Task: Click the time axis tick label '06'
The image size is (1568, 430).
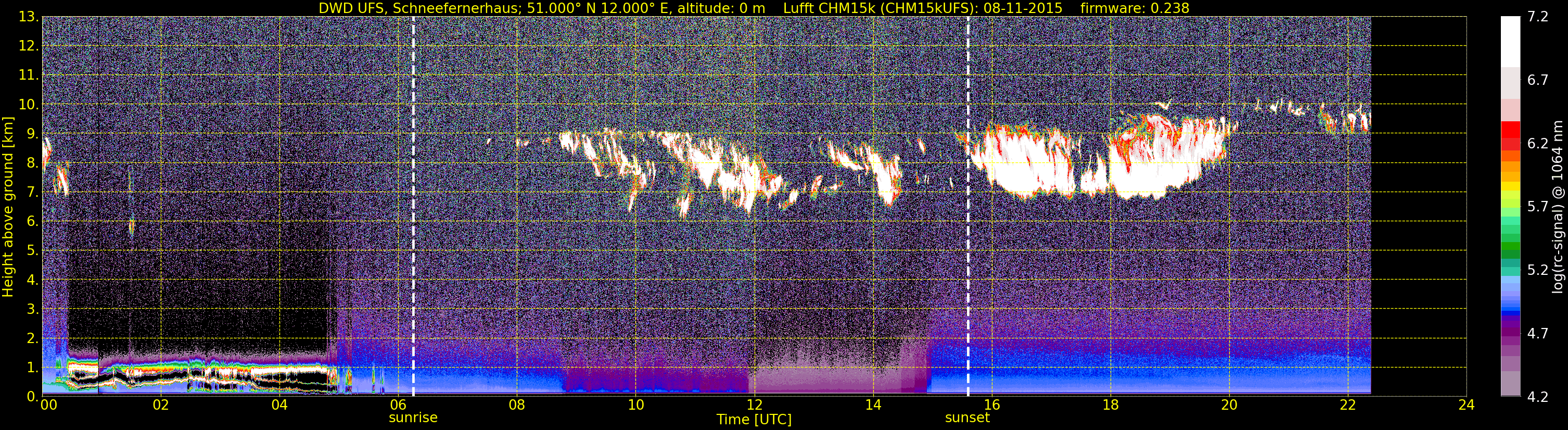Action: (x=398, y=406)
